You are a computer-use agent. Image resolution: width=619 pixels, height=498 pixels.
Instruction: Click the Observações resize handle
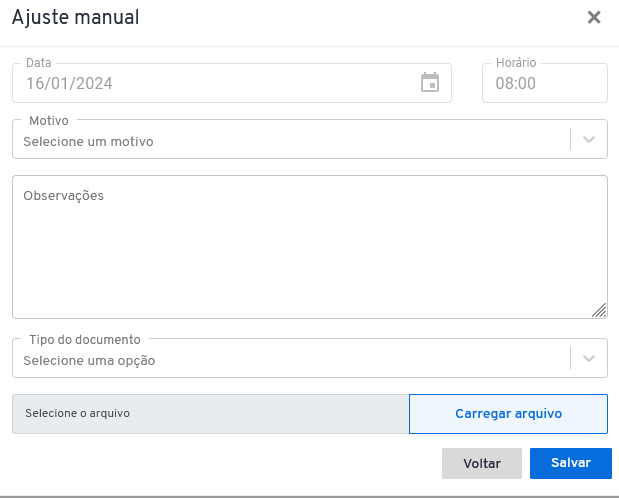(x=599, y=310)
